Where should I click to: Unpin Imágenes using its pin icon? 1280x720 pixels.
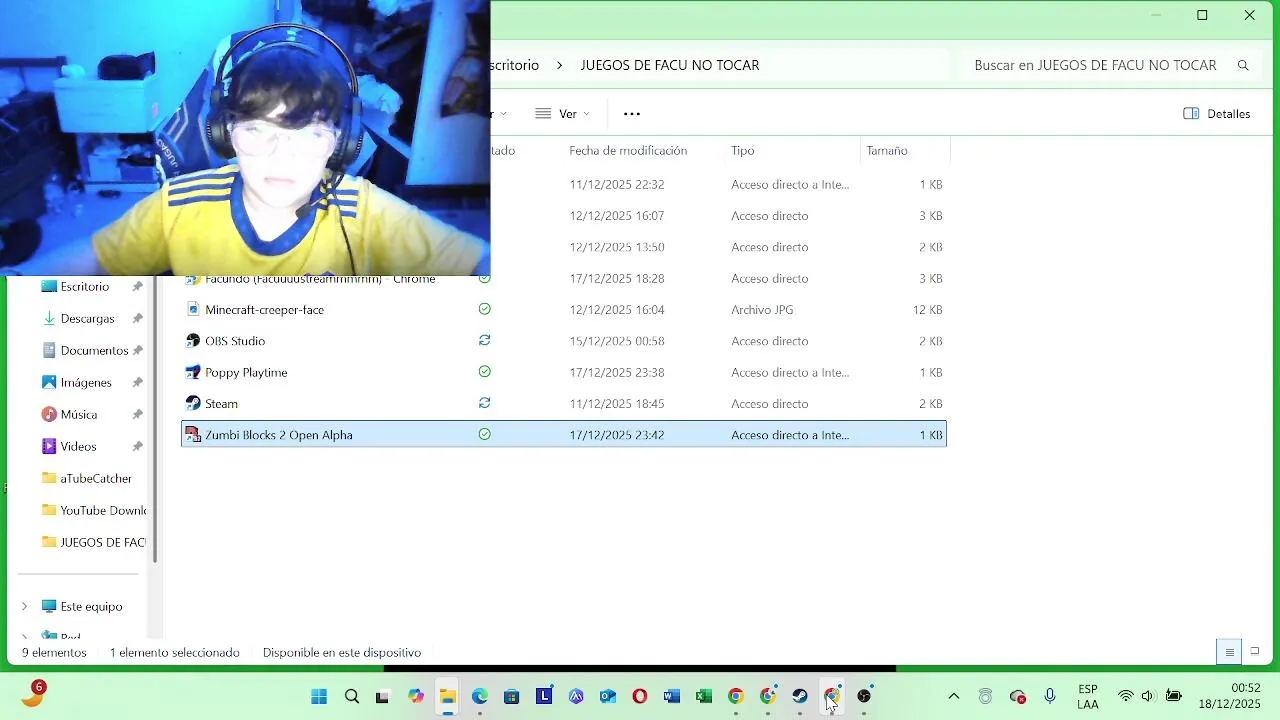(138, 383)
